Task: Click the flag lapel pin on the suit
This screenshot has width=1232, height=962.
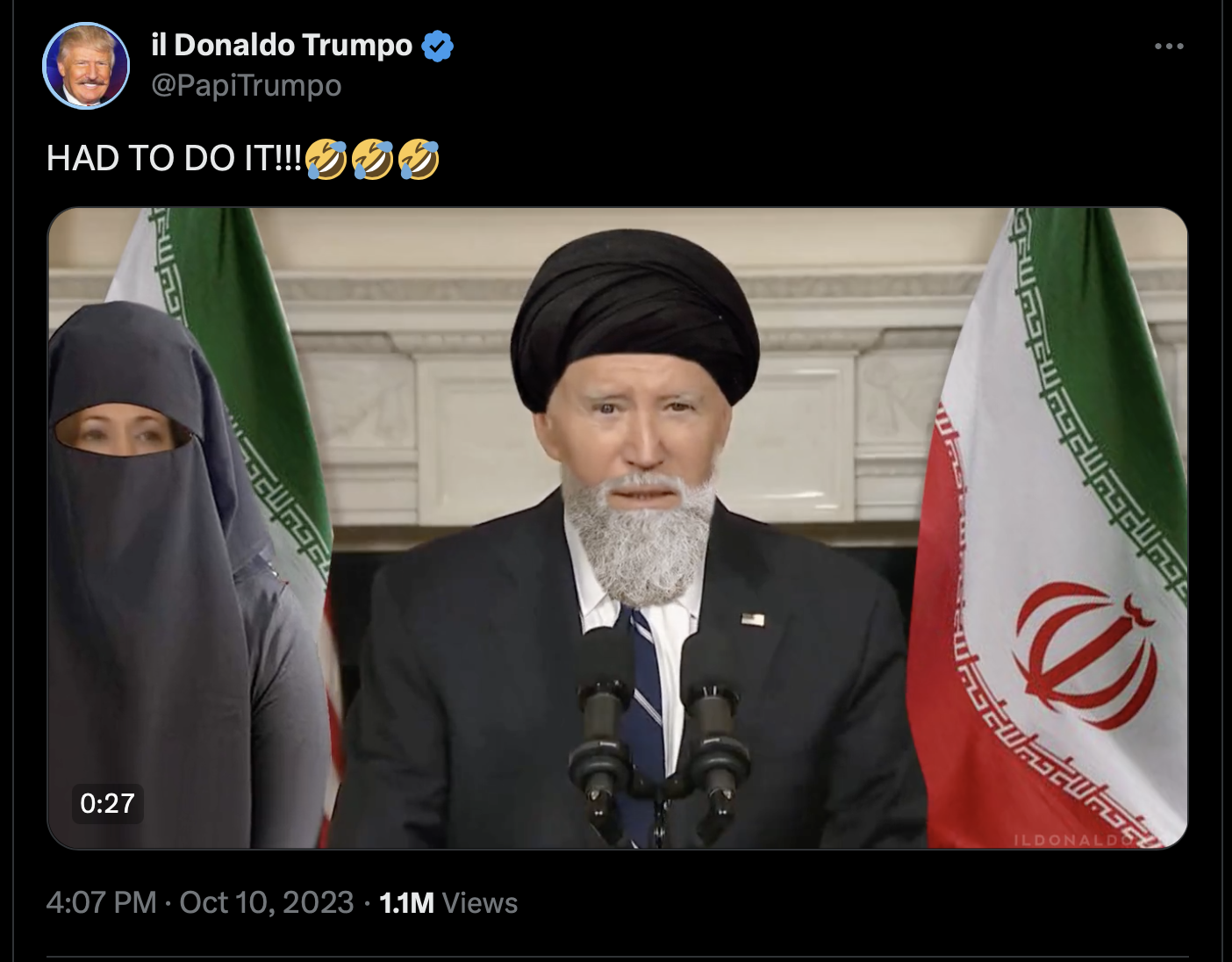Action: (x=752, y=620)
